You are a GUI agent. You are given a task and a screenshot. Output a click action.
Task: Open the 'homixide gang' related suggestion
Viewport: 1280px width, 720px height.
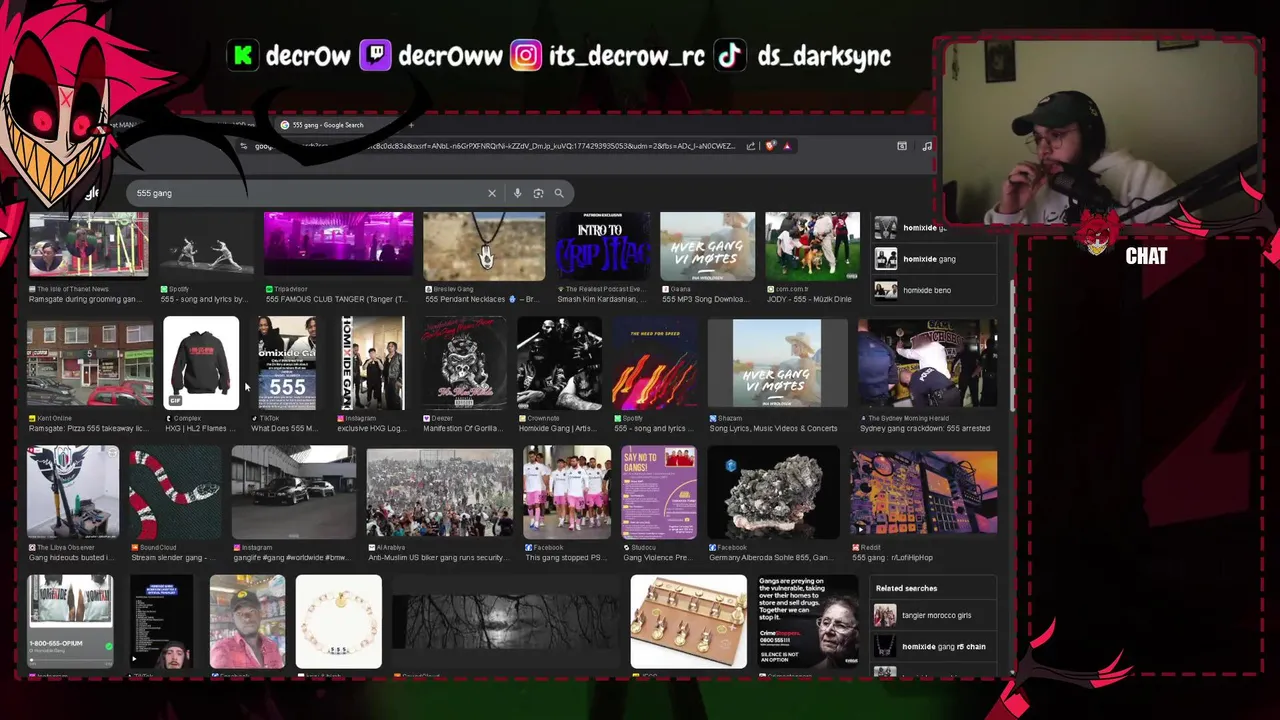935,259
